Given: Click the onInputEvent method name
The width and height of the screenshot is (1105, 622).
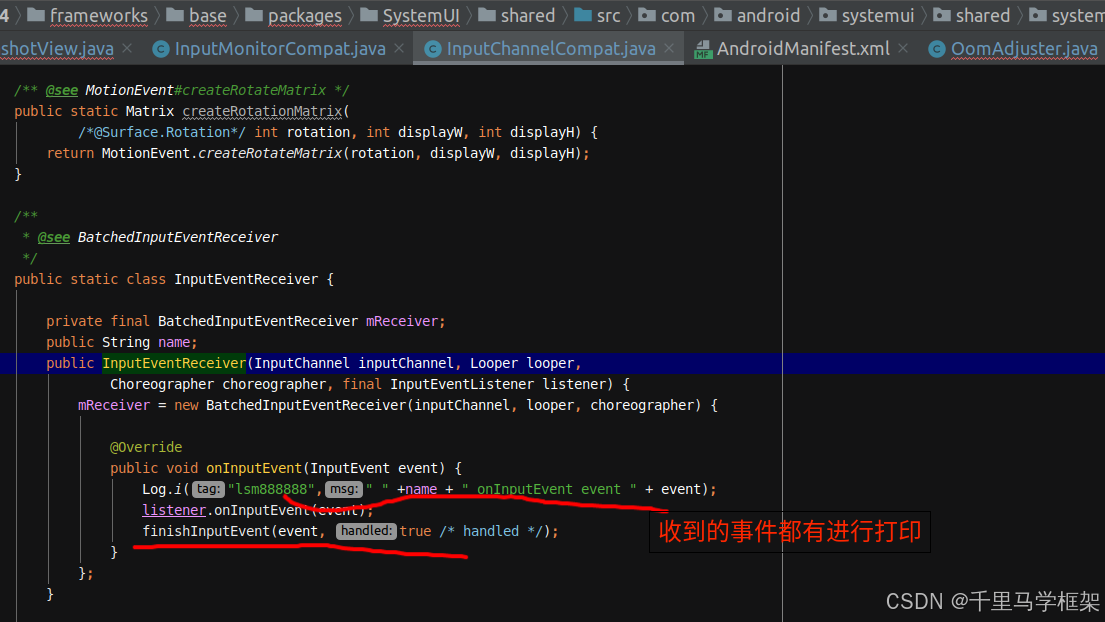Looking at the screenshot, I should [x=254, y=468].
